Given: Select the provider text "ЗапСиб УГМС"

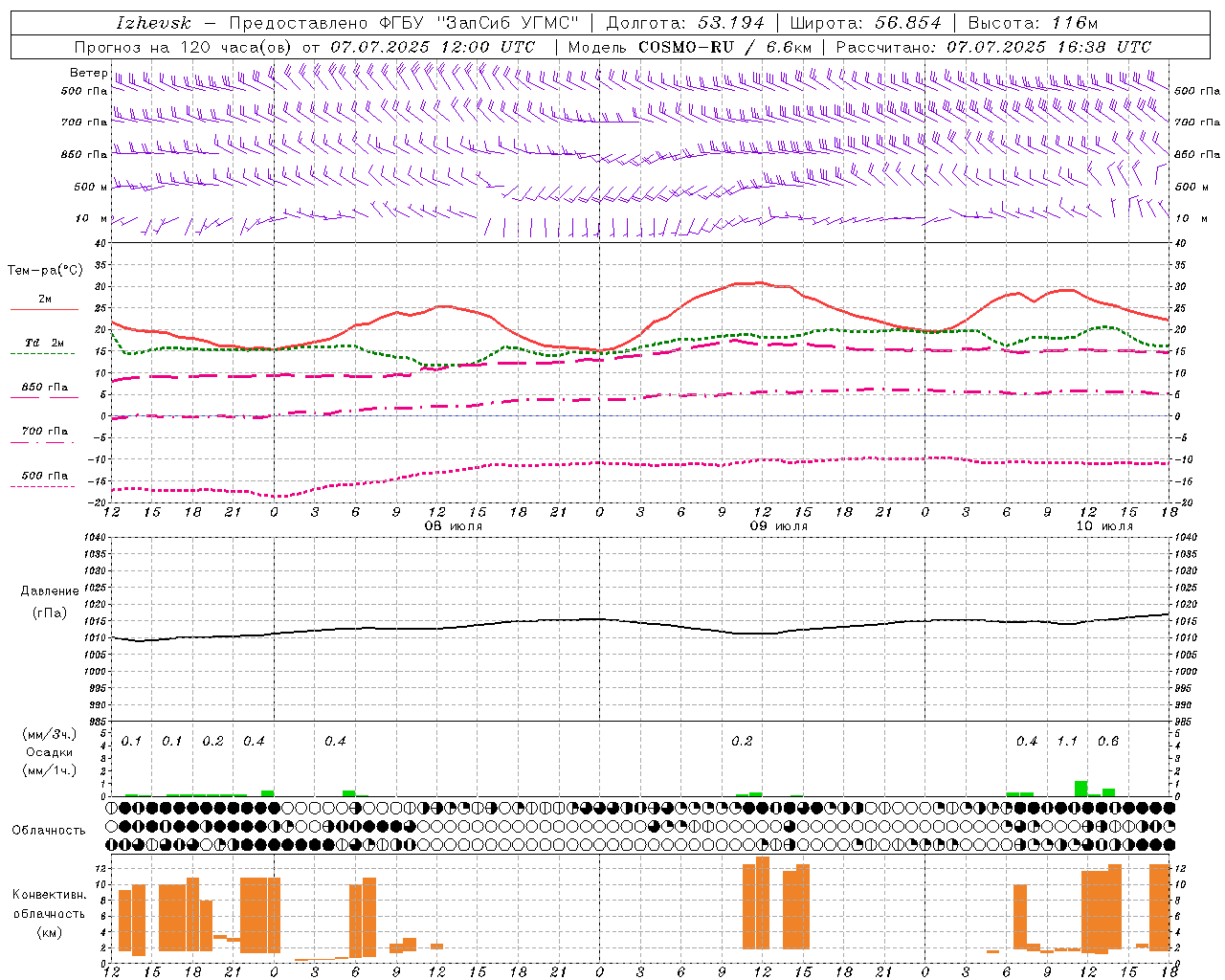Looking at the screenshot, I should tap(506, 23).
